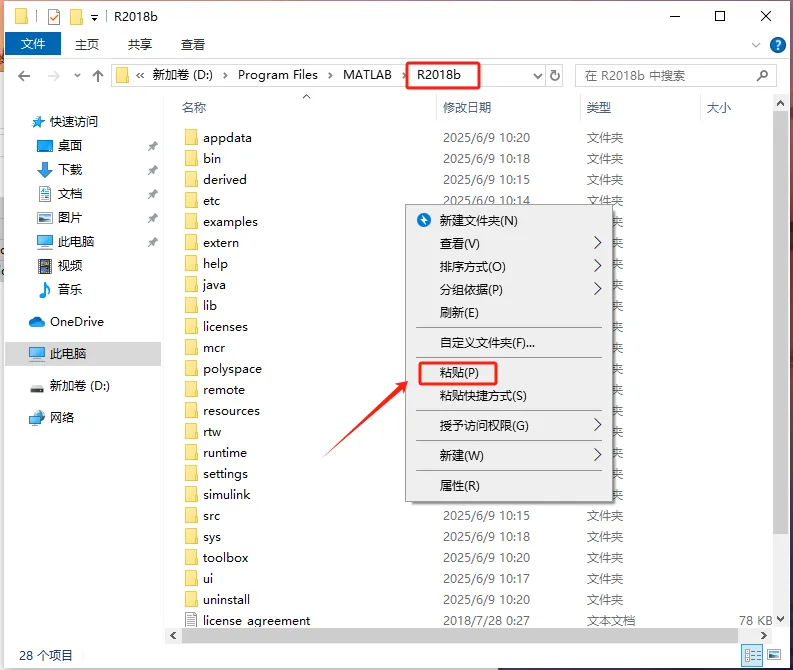Image resolution: width=793 pixels, height=670 pixels.
Task: Open 快速访问 in sidebar
Action: (64, 122)
